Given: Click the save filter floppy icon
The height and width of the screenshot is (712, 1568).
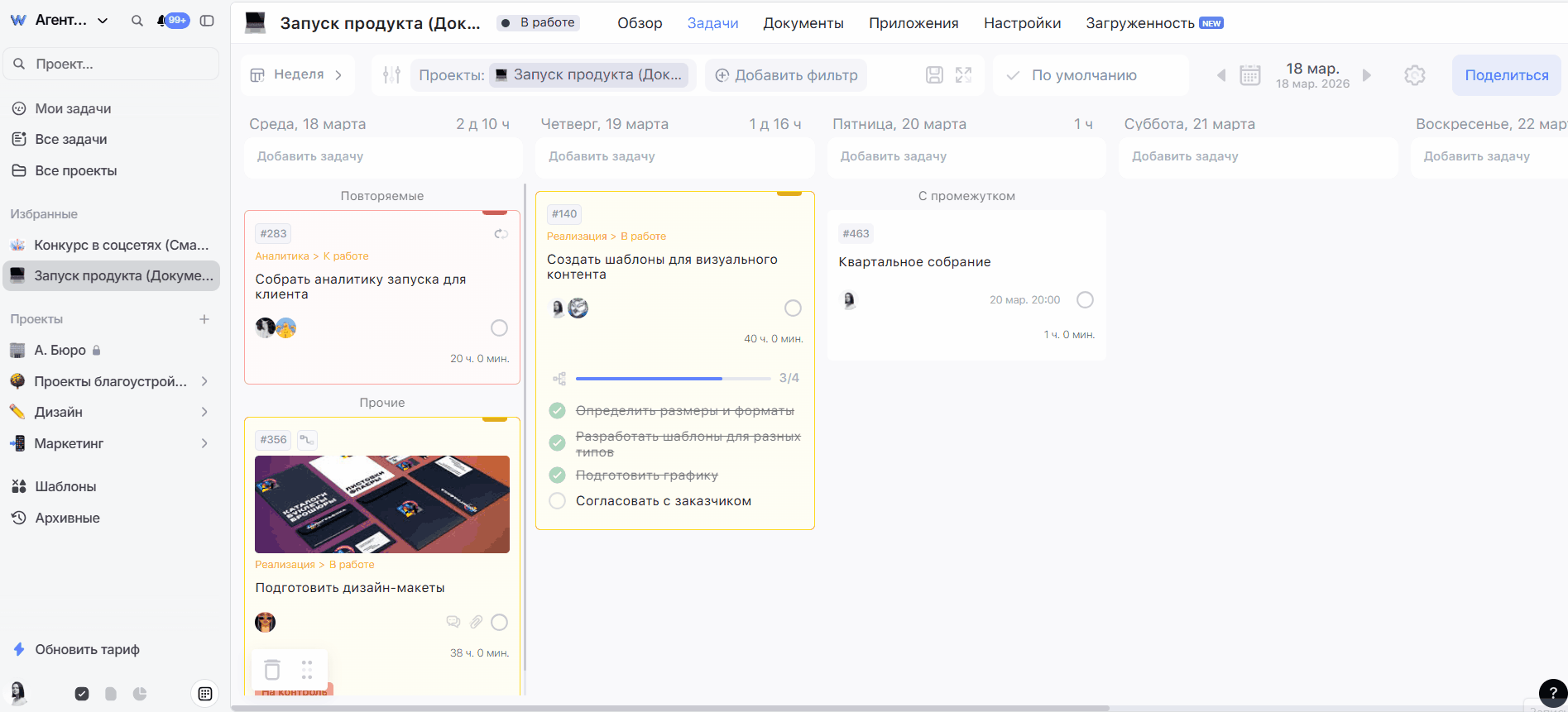Looking at the screenshot, I should (934, 75).
